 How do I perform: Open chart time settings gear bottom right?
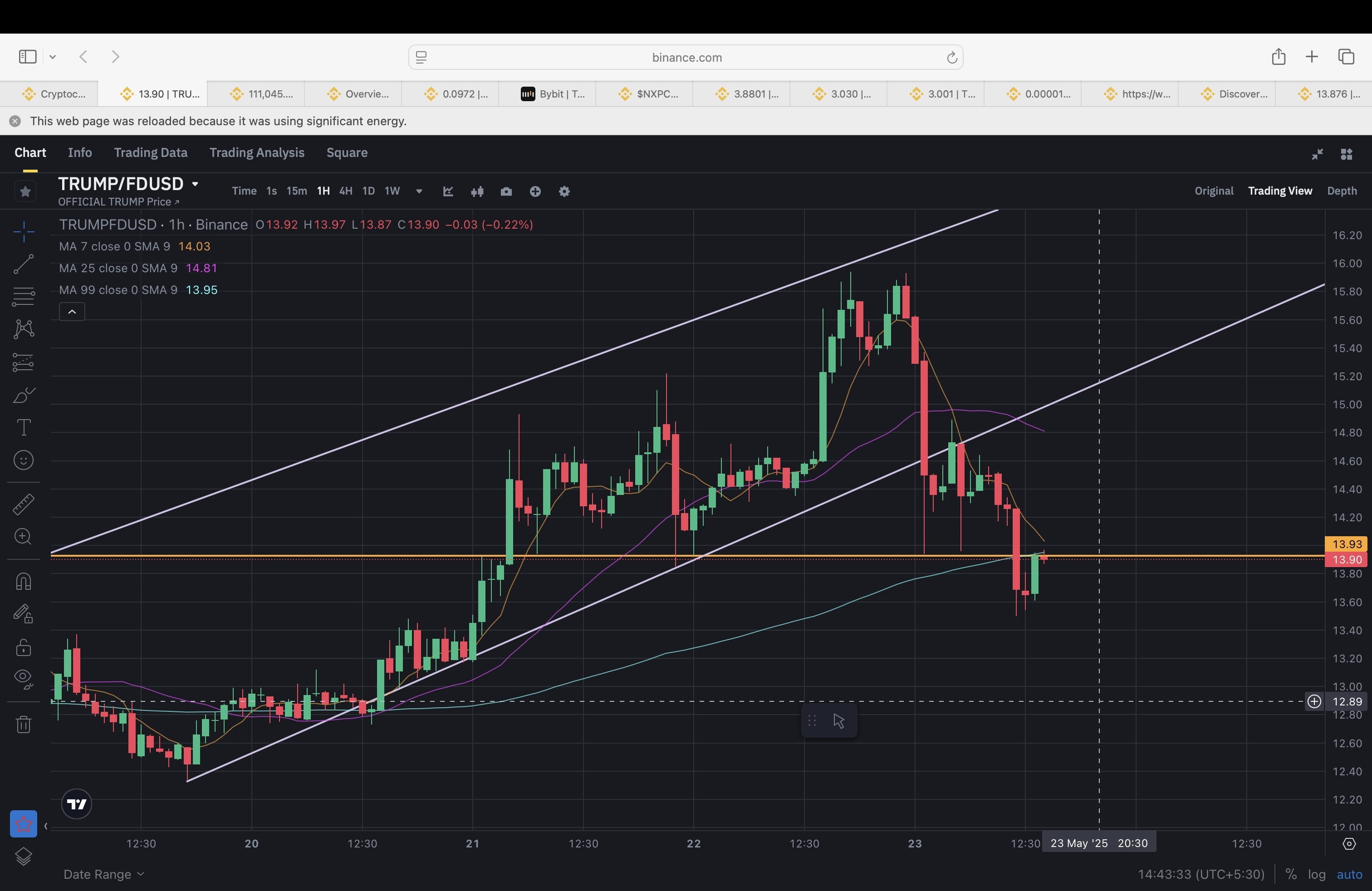(x=1349, y=844)
